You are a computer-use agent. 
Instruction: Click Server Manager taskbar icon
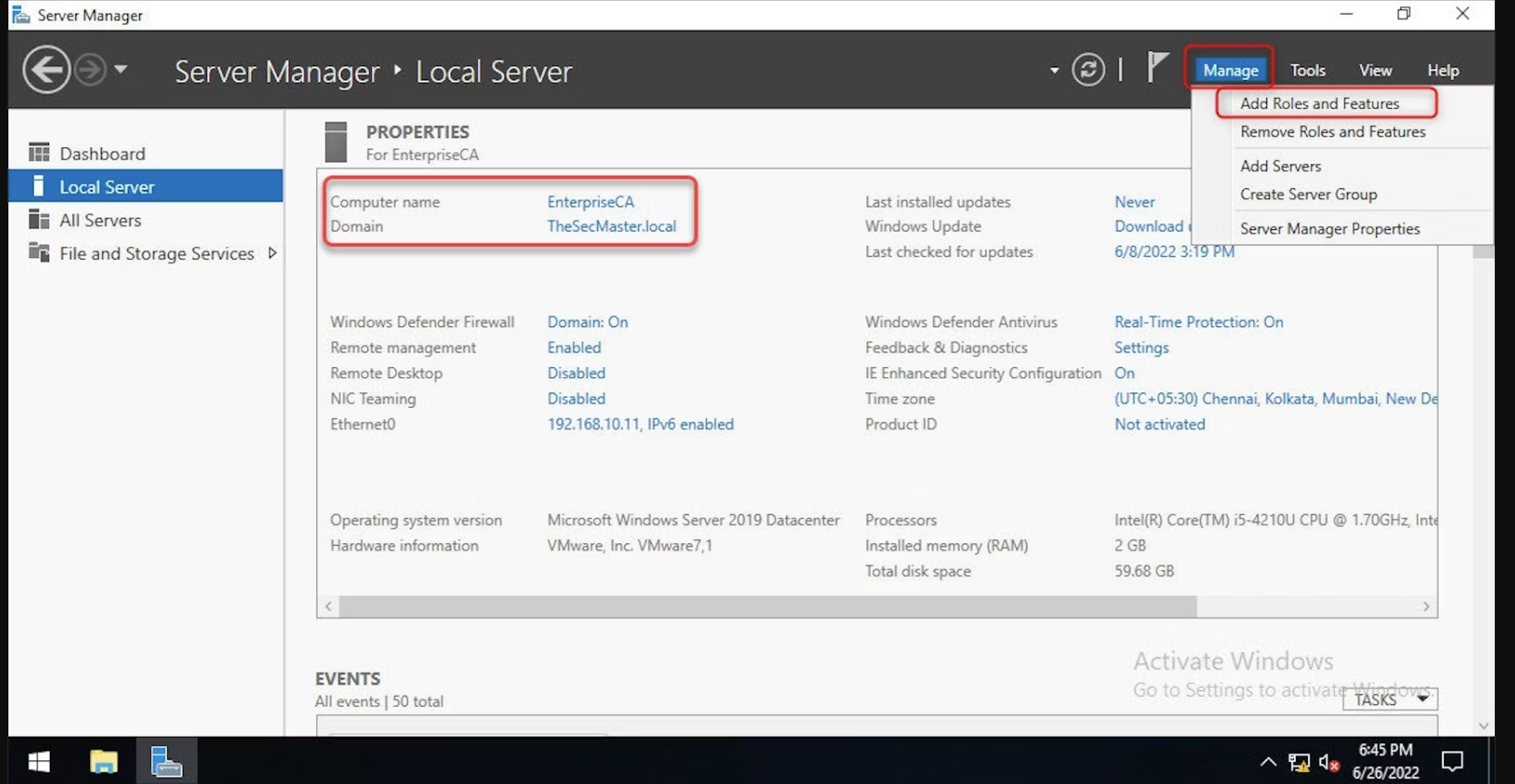click(x=166, y=761)
